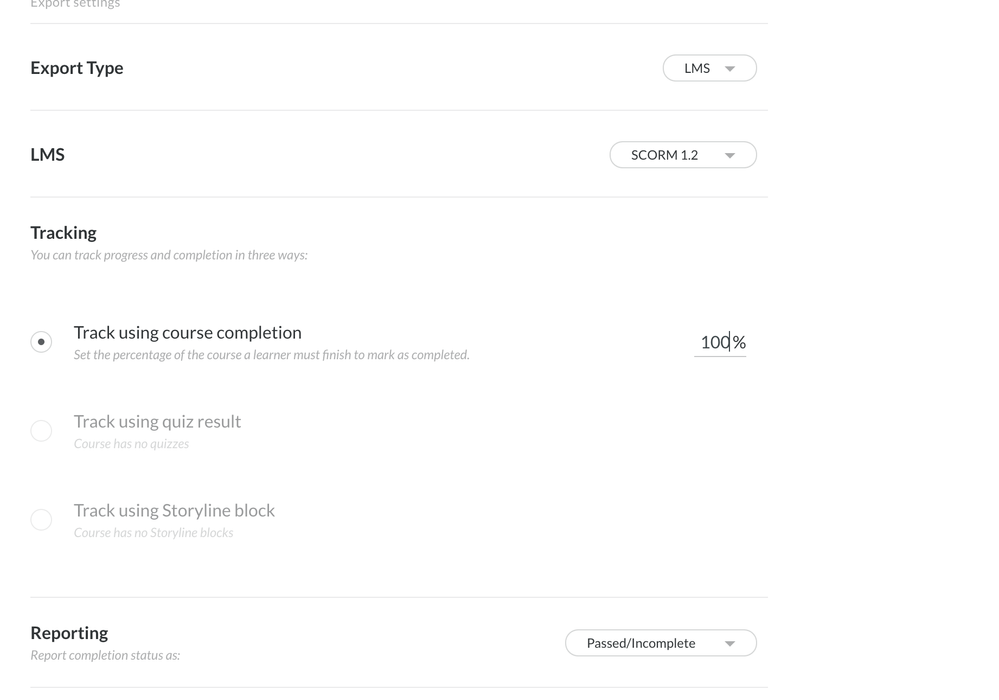999x700 pixels.
Task: Click the "Track using course completion" label
Action: (x=187, y=333)
